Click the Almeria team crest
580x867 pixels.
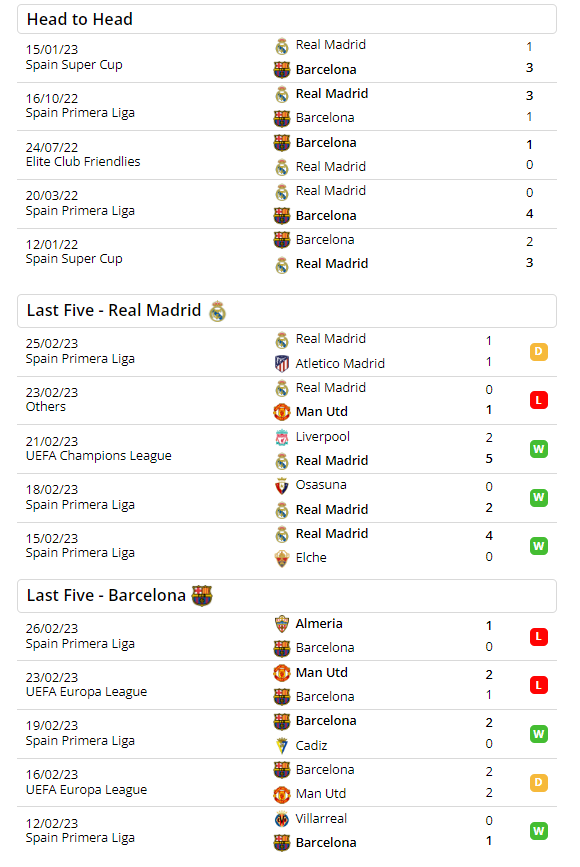click(282, 624)
